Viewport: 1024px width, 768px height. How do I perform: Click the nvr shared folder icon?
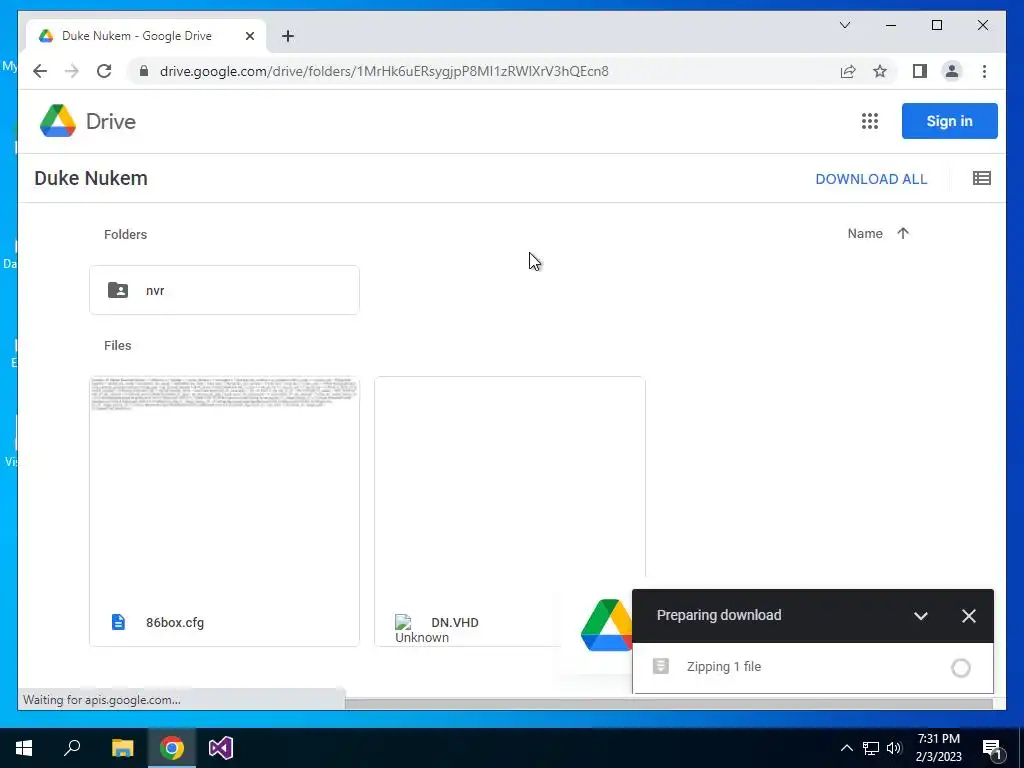[x=118, y=290]
